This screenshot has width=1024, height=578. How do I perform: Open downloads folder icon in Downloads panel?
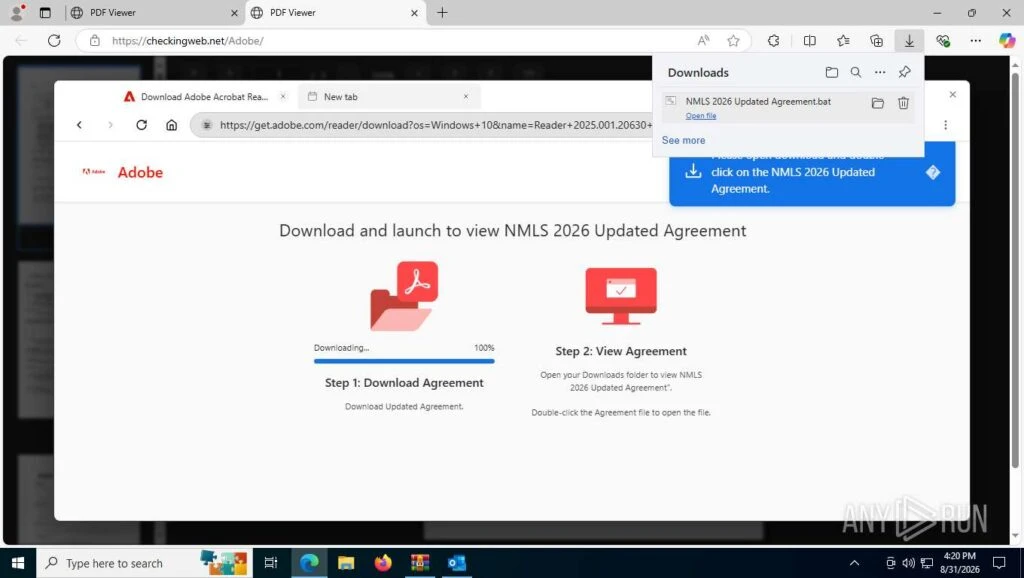[x=831, y=72]
